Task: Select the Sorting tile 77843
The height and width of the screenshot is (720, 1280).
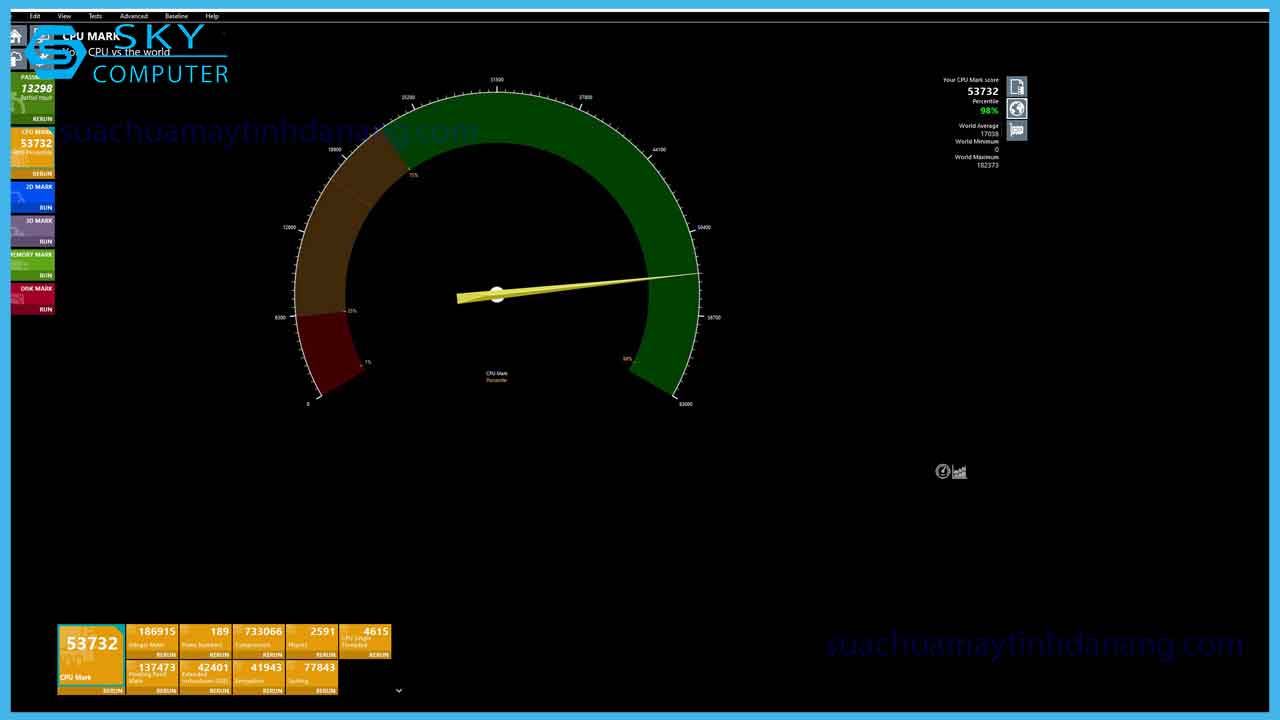Action: coord(312,673)
